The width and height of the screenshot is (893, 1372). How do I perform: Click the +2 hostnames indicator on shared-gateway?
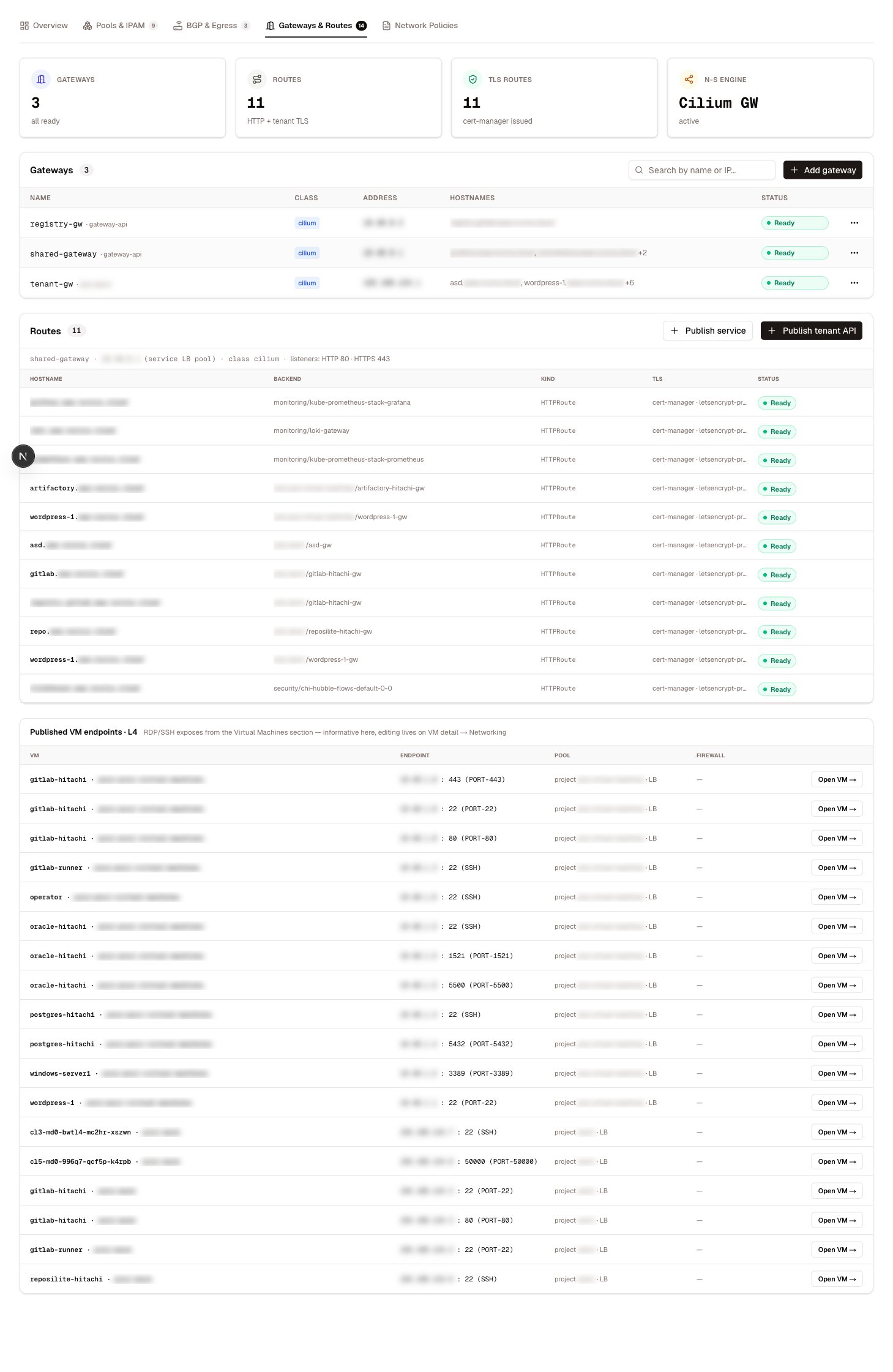(x=642, y=253)
